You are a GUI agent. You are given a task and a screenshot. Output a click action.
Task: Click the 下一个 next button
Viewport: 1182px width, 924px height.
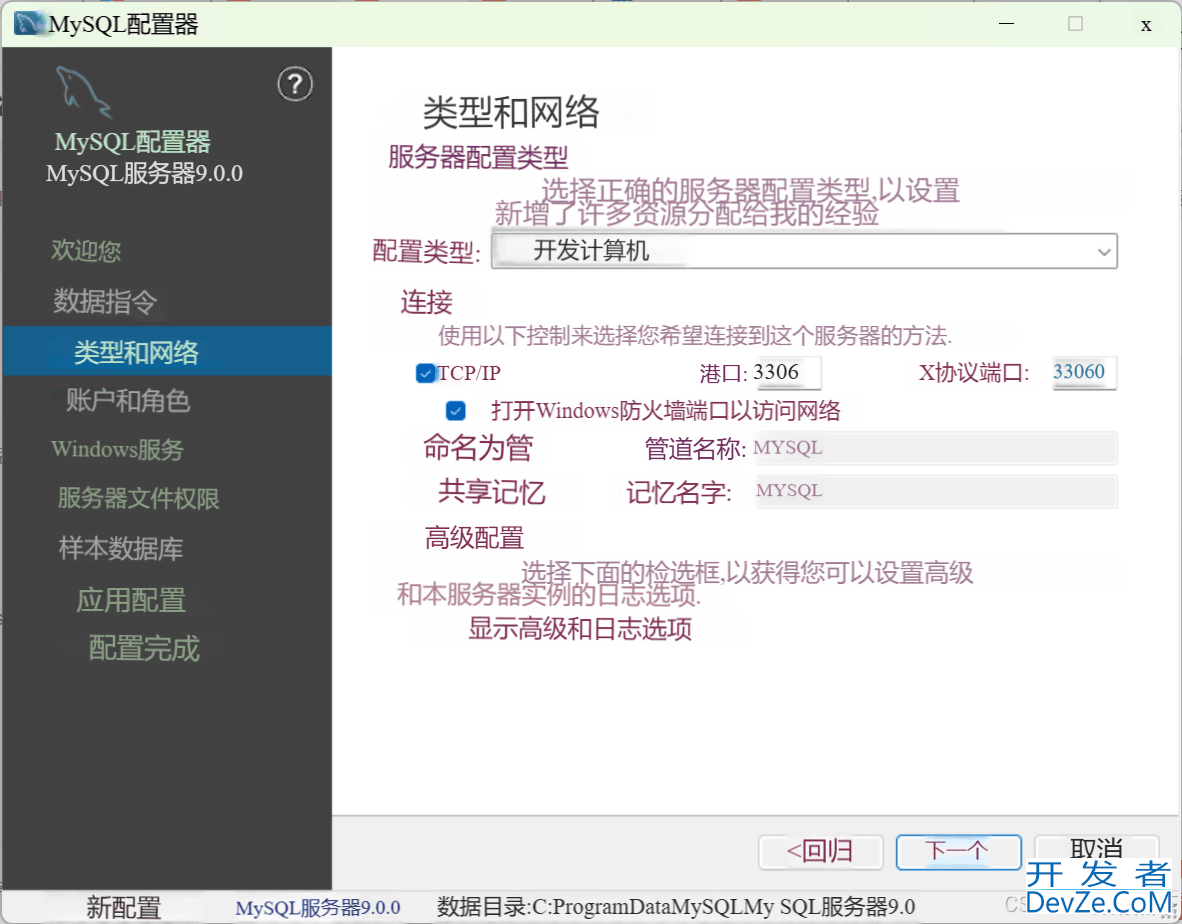click(x=958, y=852)
